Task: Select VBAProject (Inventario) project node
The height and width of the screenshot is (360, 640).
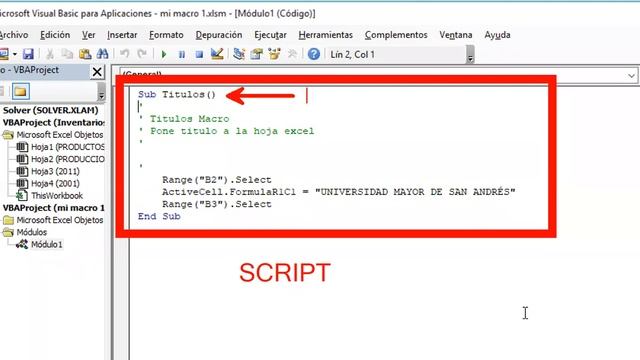Action: (x=53, y=122)
